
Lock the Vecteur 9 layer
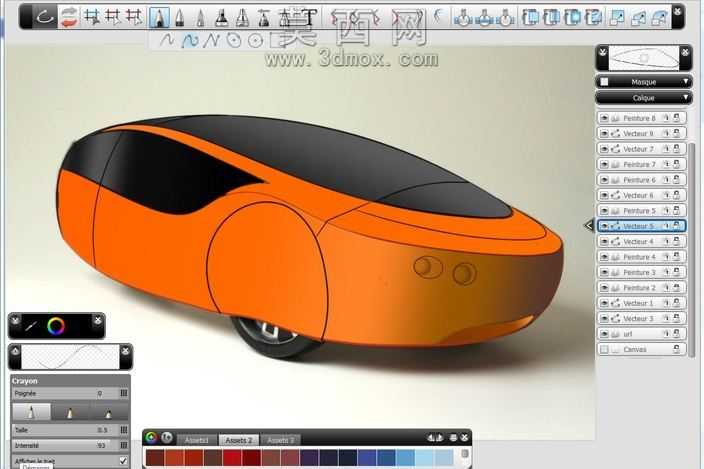tap(676, 133)
